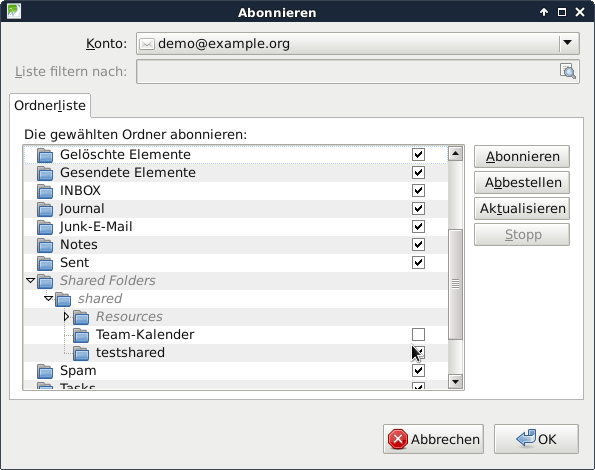The height and width of the screenshot is (470, 595).
Task: Click the Resources folder icon
Action: 81,317
